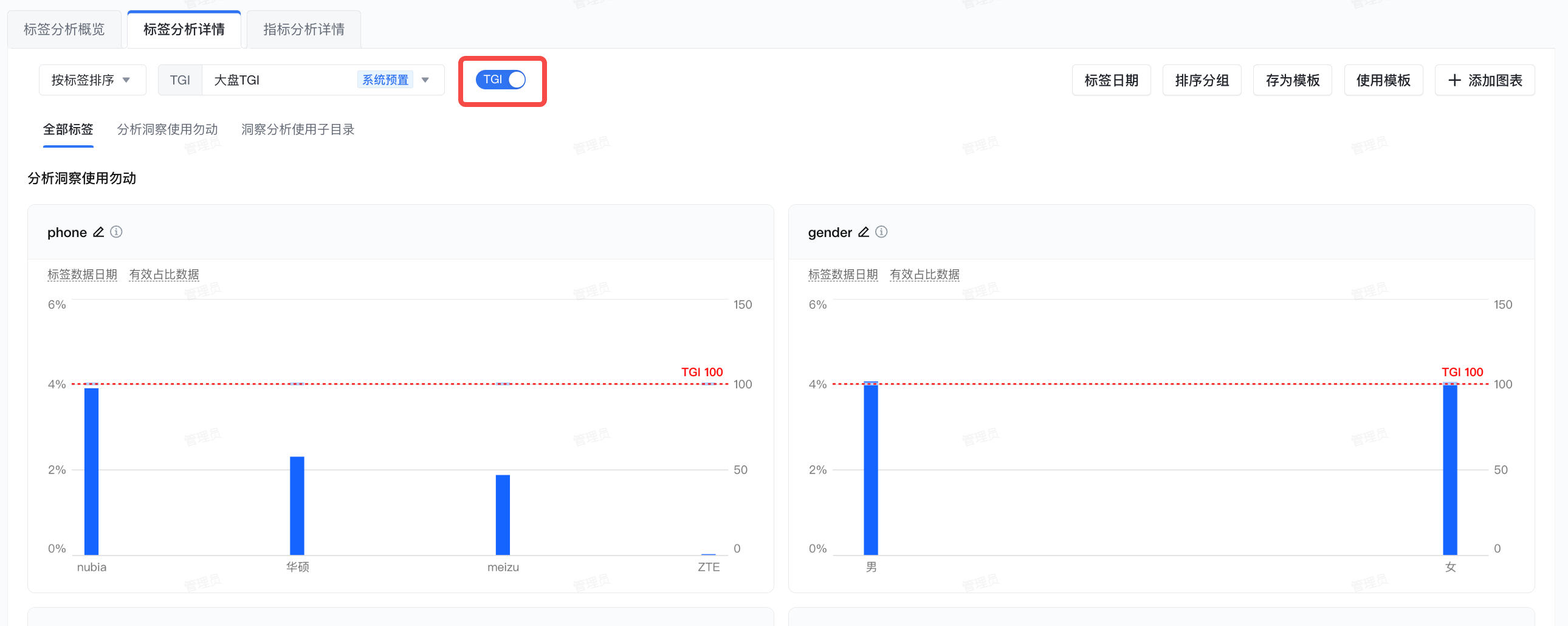Screen dimensions: 1568x626
Task: Switch to 标签分析概览 tab
Action: [x=64, y=29]
